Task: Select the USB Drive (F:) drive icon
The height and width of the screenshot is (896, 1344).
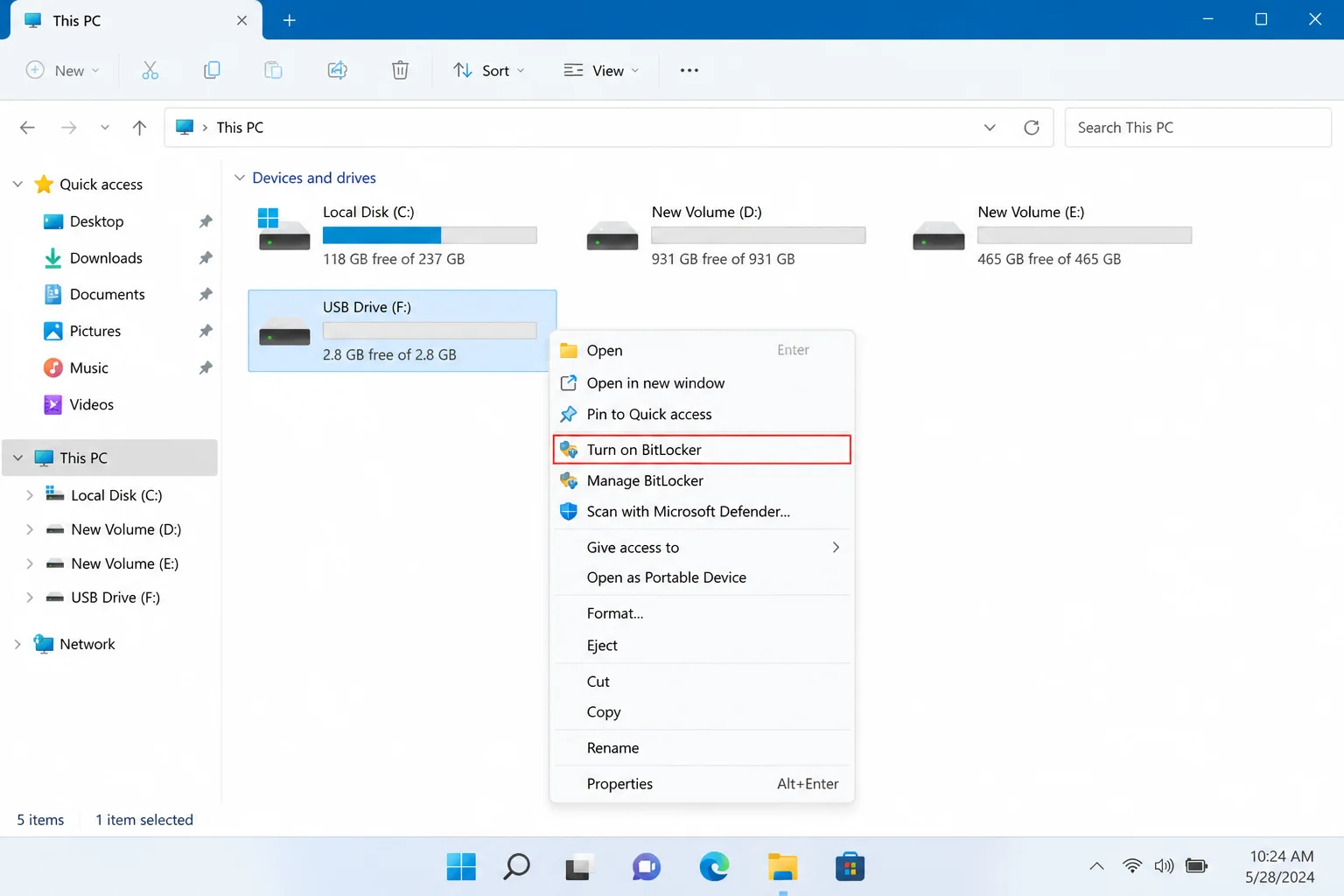Action: [x=284, y=331]
